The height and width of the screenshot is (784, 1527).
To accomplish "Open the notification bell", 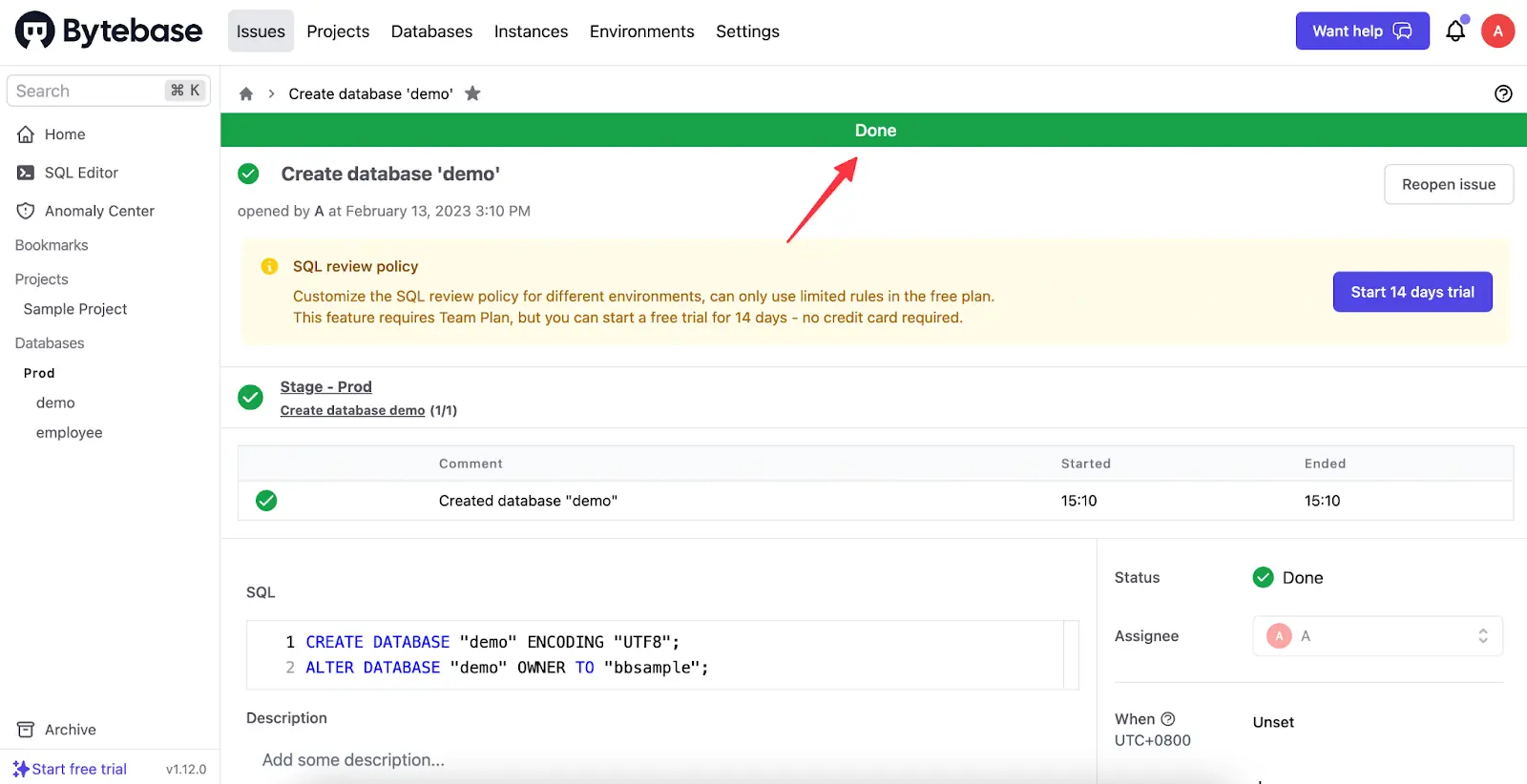I will [1455, 31].
